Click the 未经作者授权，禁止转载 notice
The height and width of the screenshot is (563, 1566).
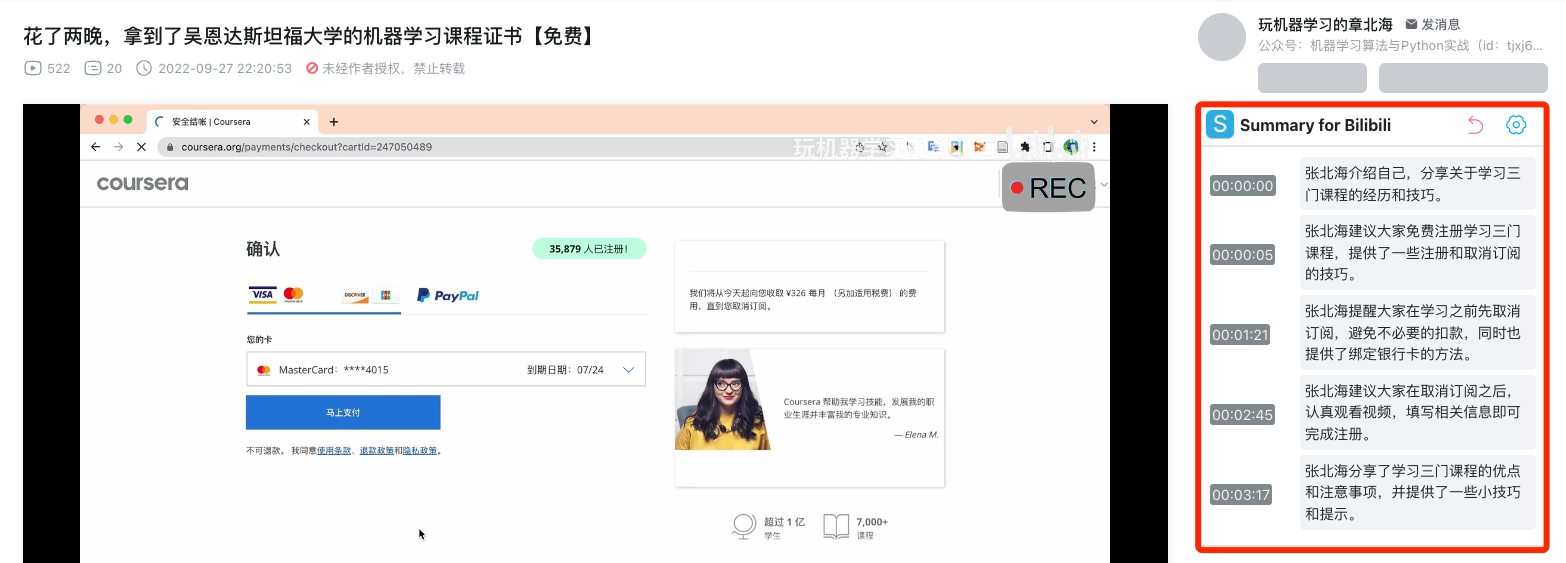click(x=393, y=68)
